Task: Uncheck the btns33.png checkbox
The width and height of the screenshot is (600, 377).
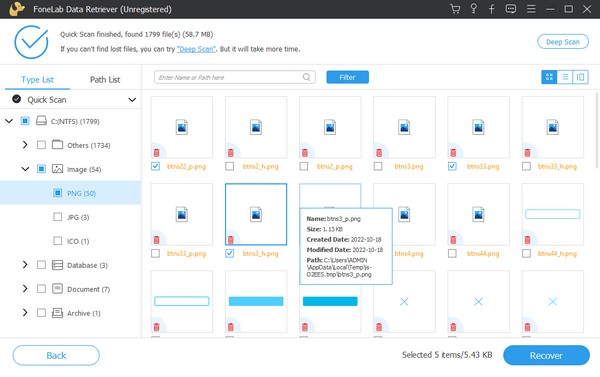Action: [x=452, y=166]
